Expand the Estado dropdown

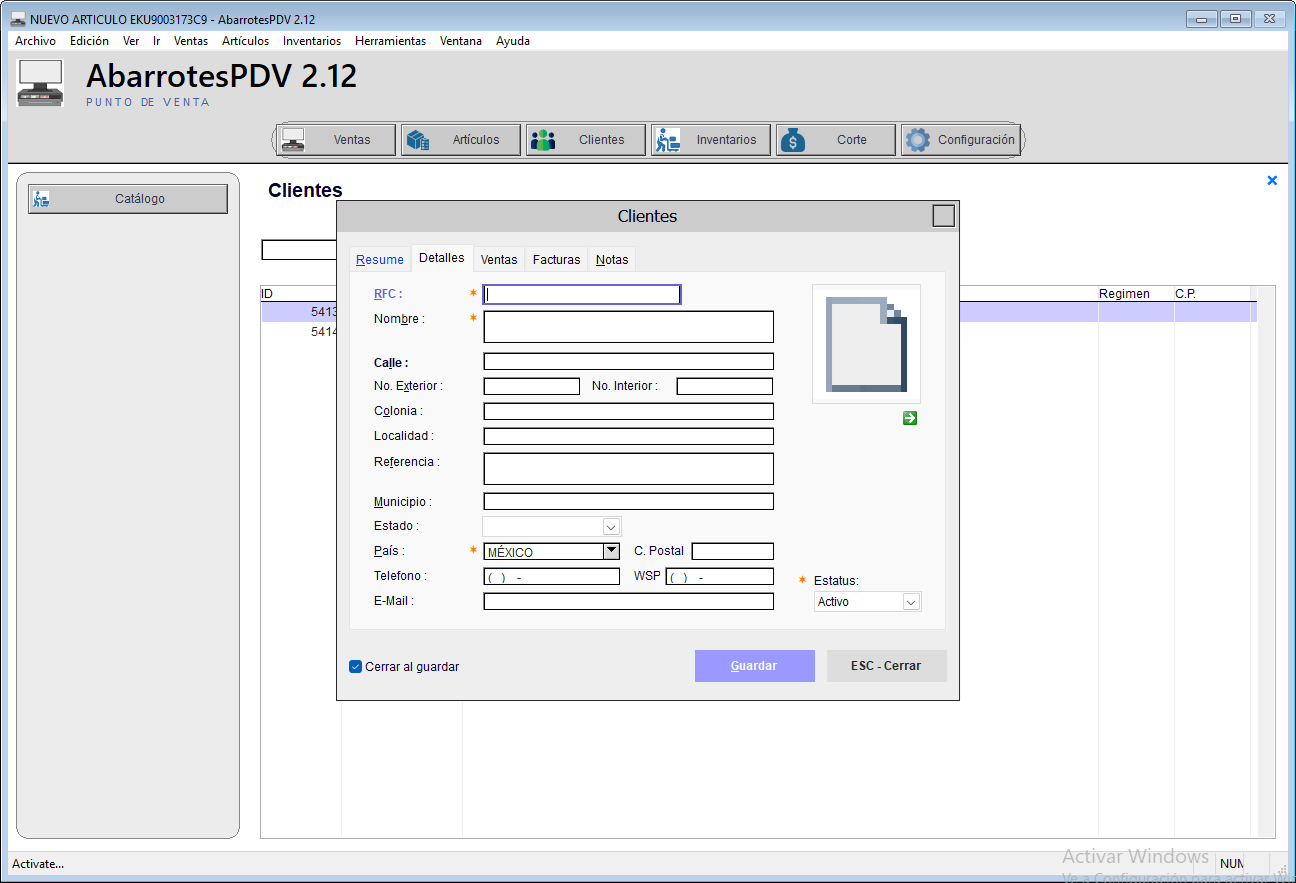[611, 526]
